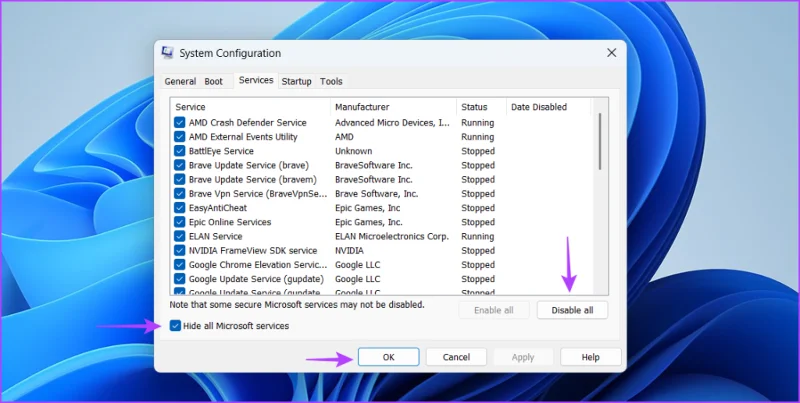
Task: Click the Disable all button
Action: (572, 310)
